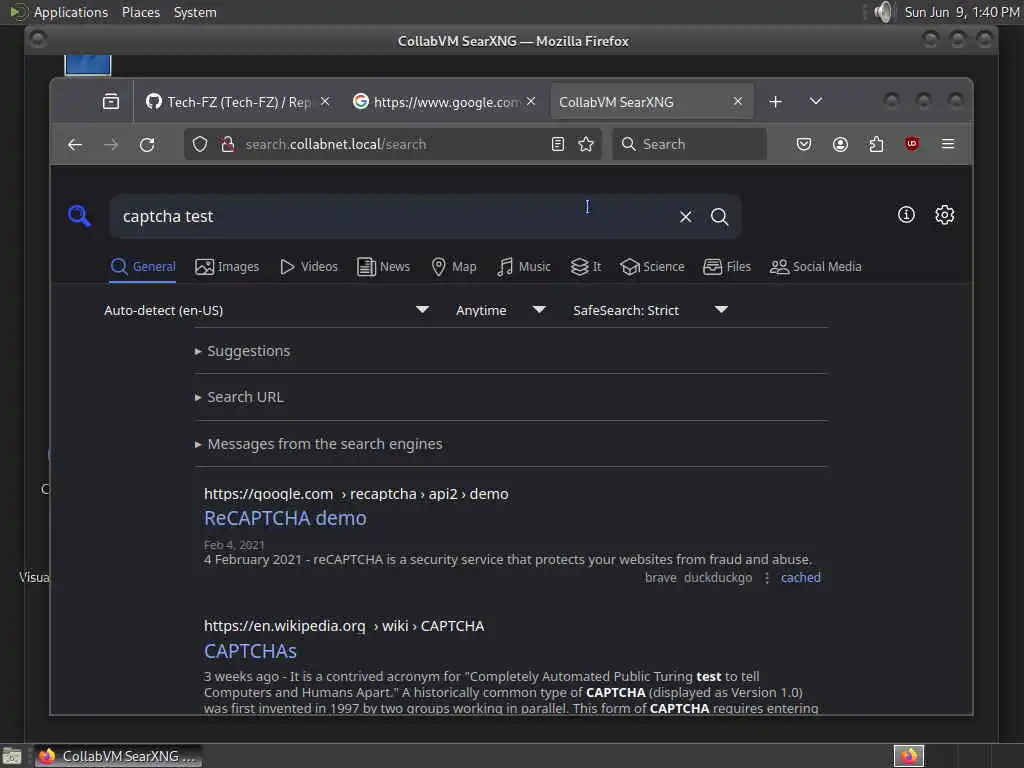Click the insecure connection padlock icon
This screenshot has height=768, width=1024.
coord(227,144)
